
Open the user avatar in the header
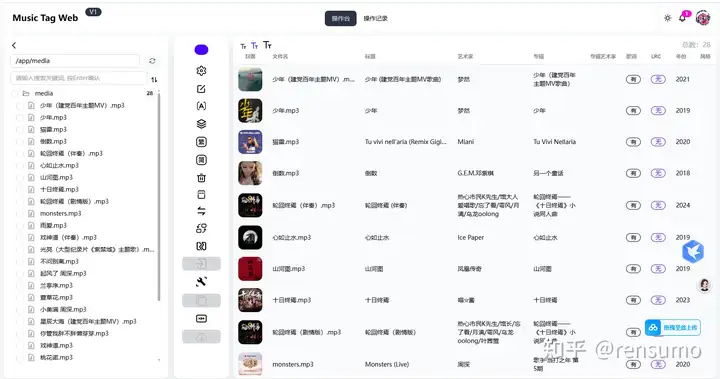click(x=703, y=17)
